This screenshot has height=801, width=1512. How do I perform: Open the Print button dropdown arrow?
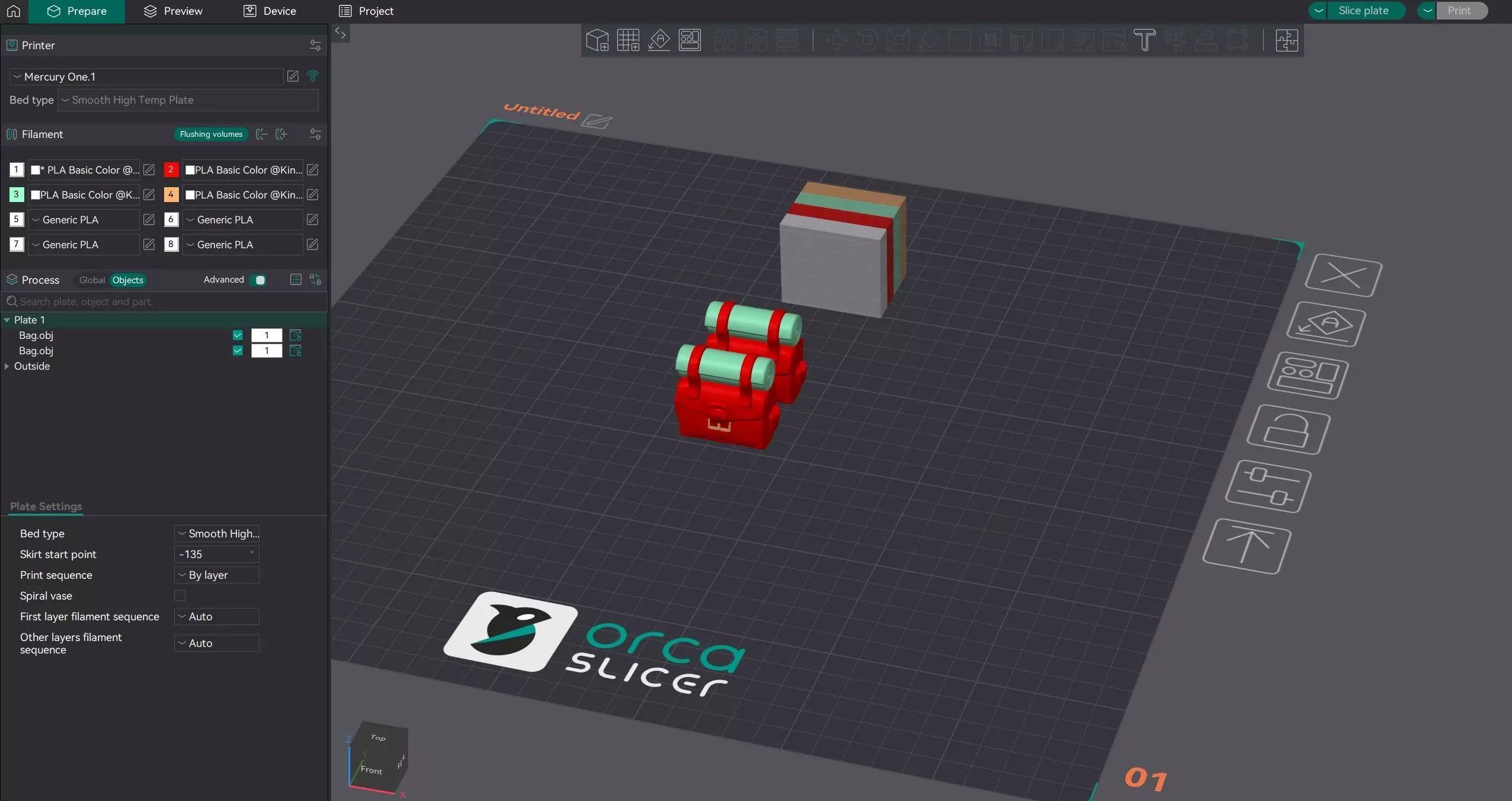(1427, 11)
